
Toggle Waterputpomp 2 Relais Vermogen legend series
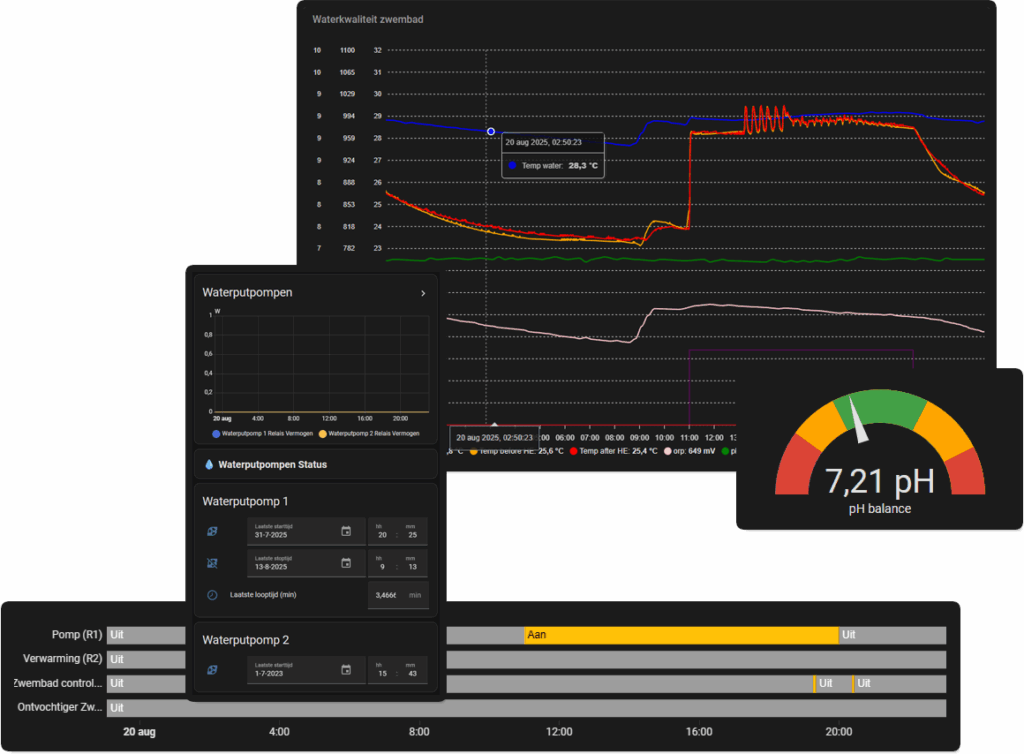point(370,433)
